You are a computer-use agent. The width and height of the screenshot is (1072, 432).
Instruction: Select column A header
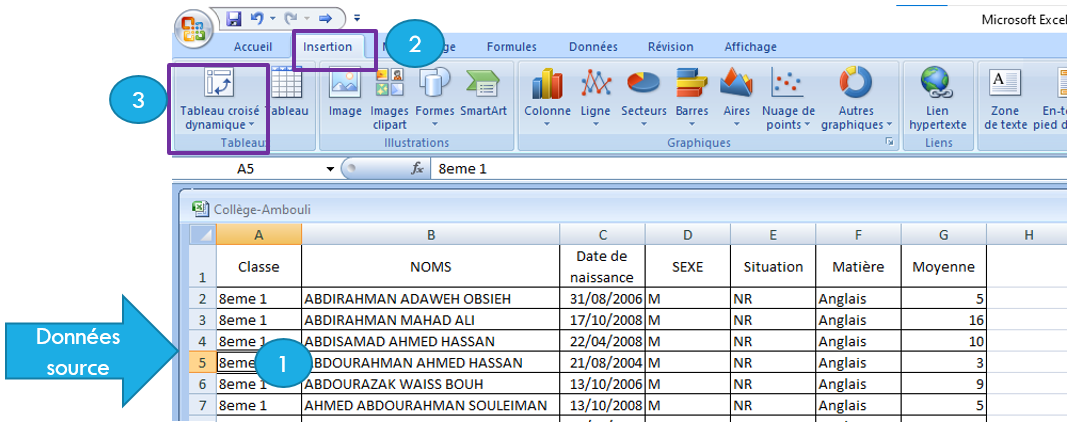pos(258,234)
